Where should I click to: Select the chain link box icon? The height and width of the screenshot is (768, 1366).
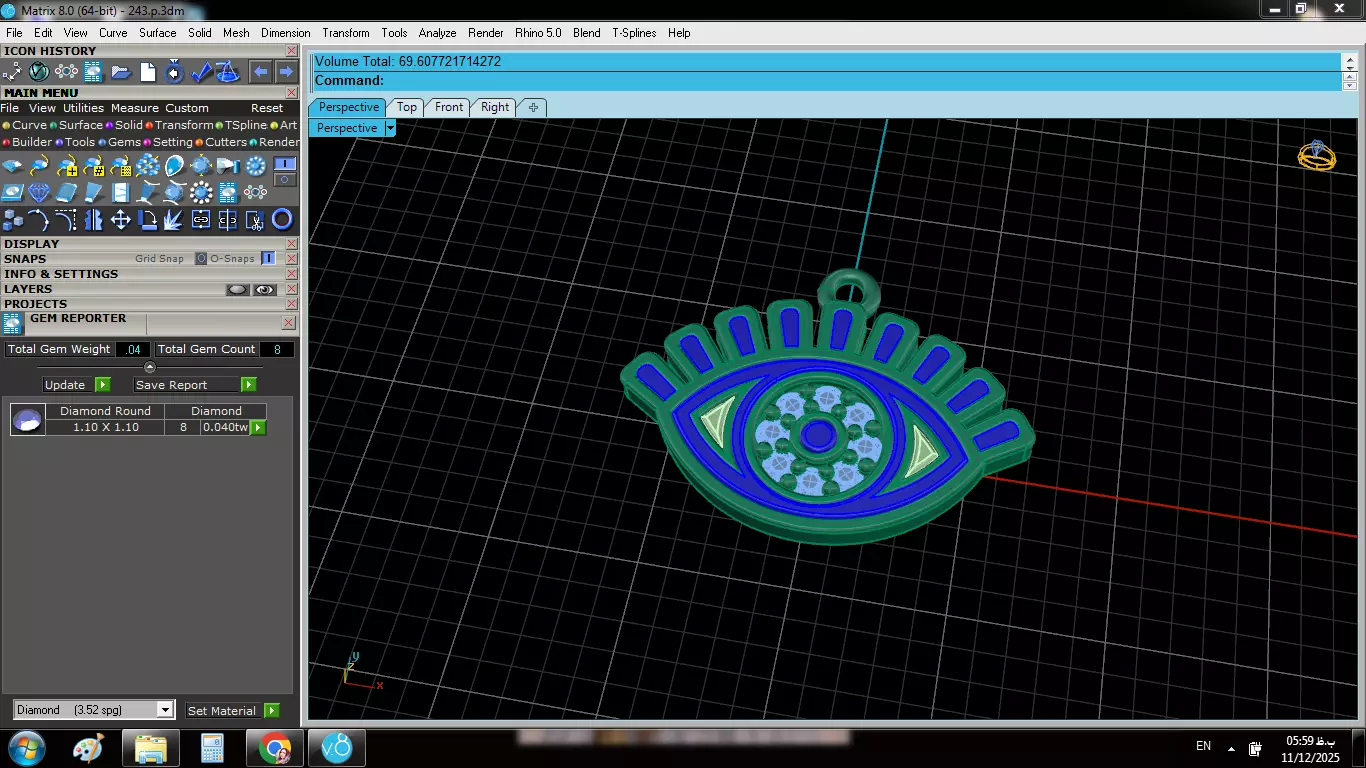point(201,220)
